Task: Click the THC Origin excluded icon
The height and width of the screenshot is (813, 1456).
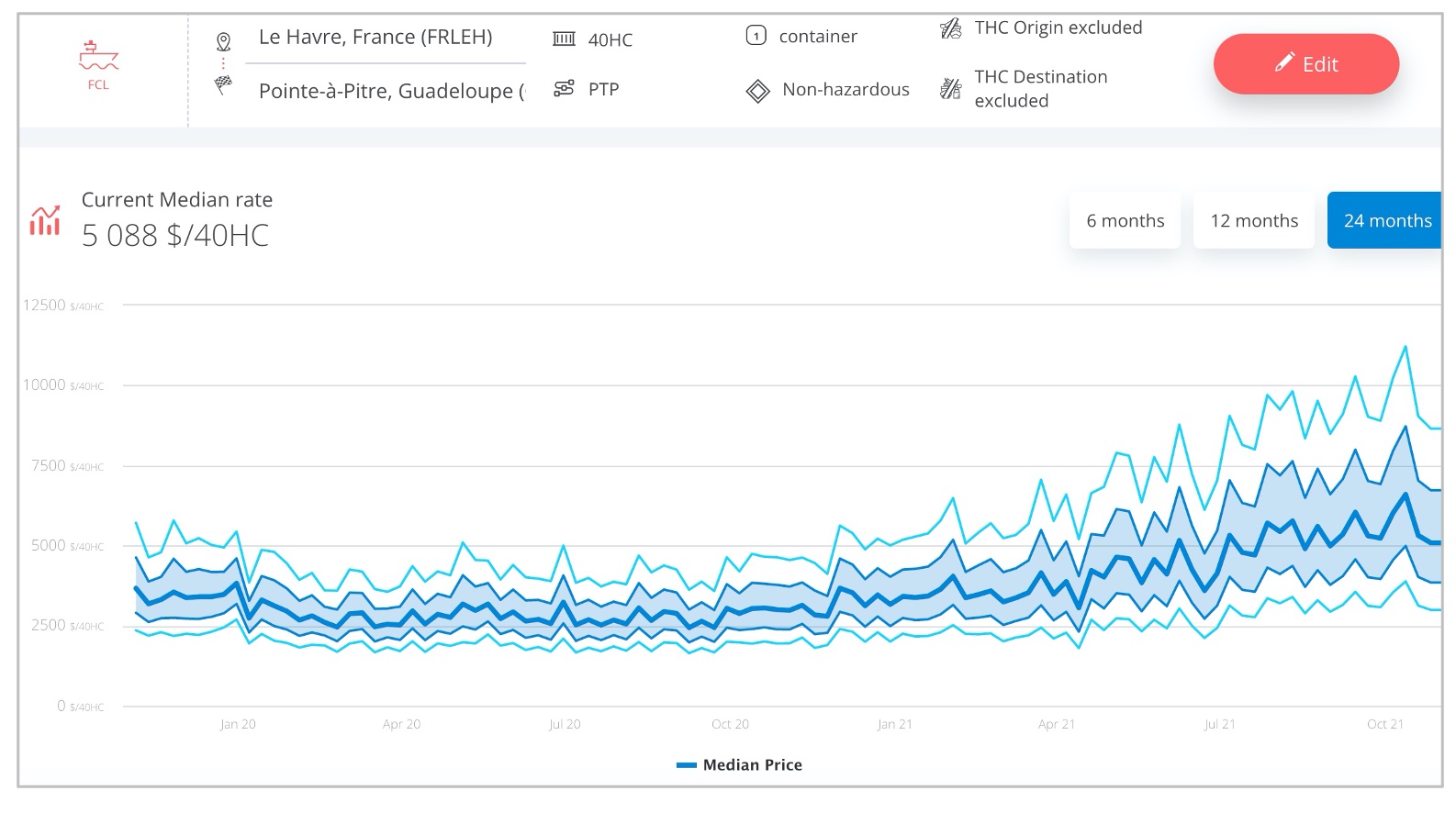Action: 951,28
